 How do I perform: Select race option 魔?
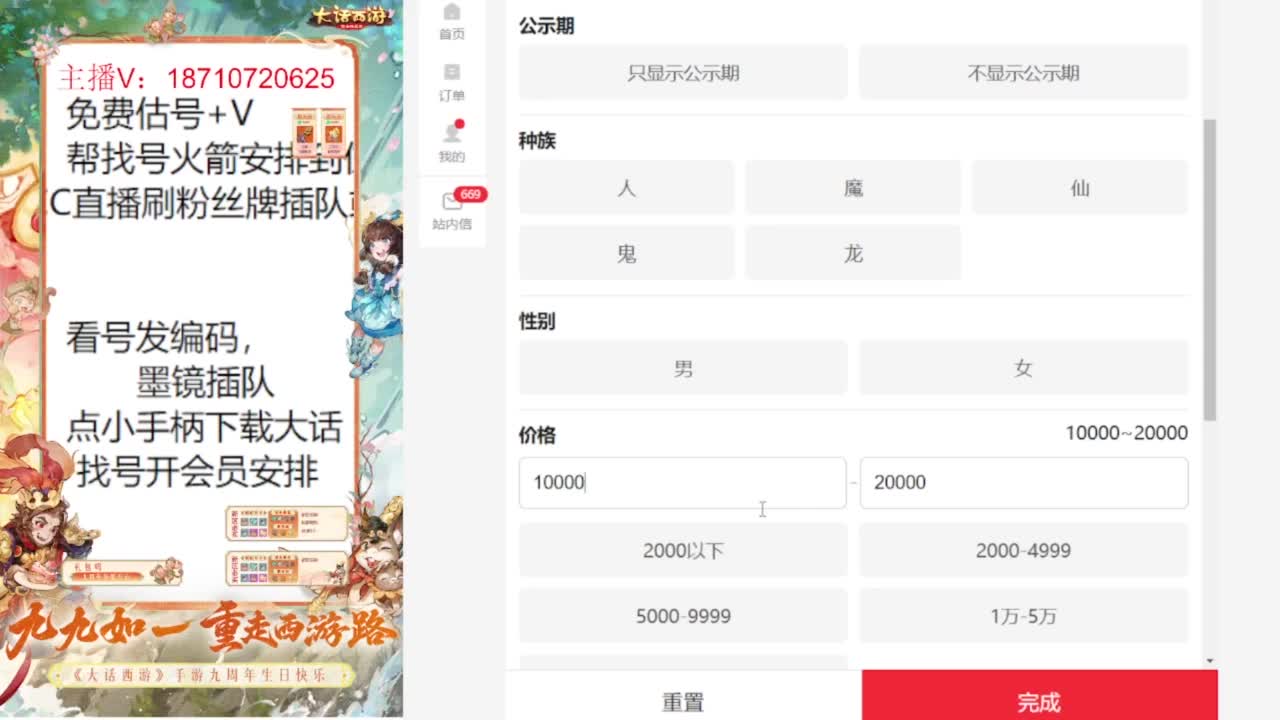853,188
